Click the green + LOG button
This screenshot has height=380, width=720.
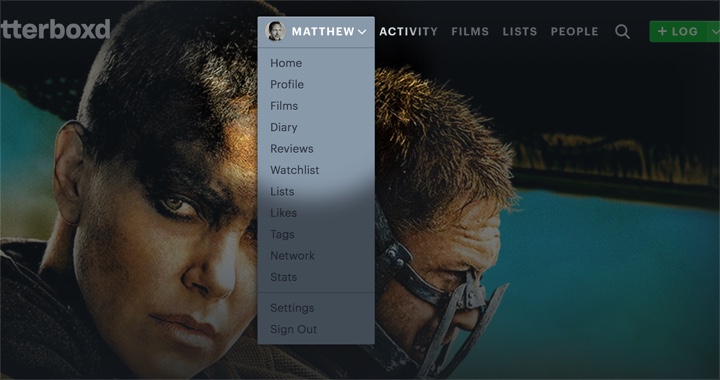(x=680, y=32)
